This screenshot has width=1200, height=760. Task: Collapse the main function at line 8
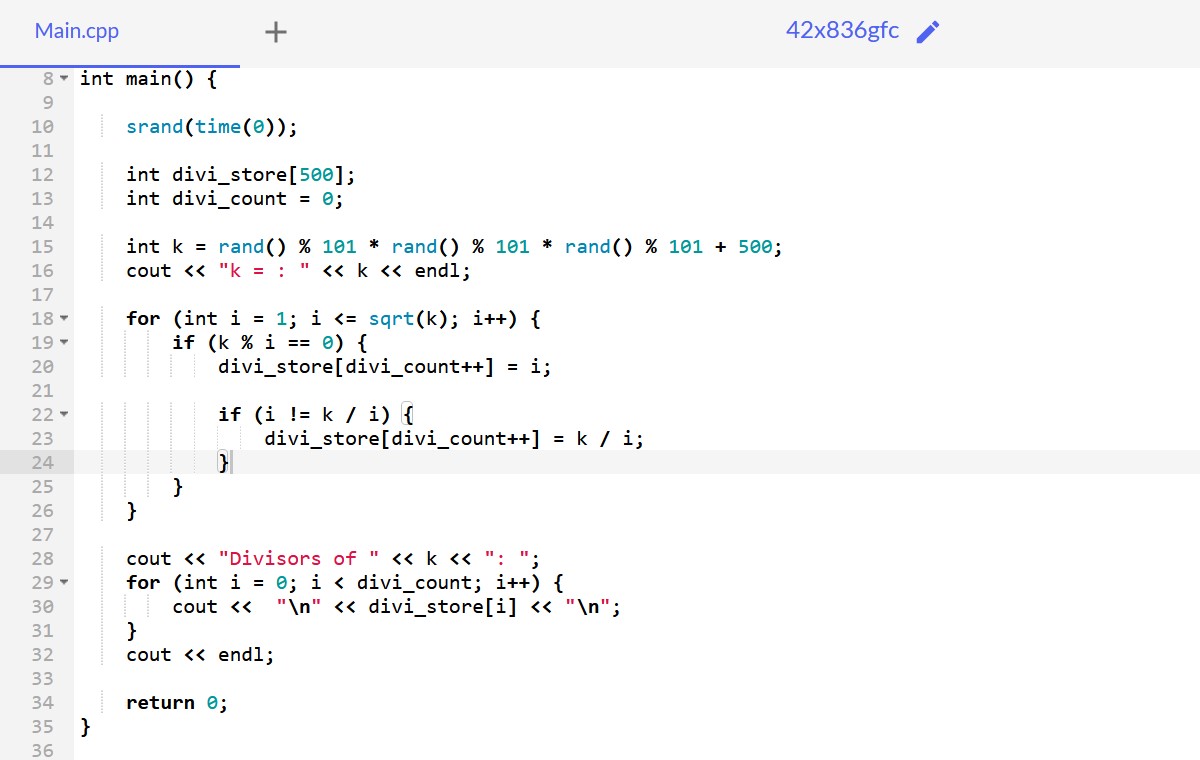tap(65, 79)
